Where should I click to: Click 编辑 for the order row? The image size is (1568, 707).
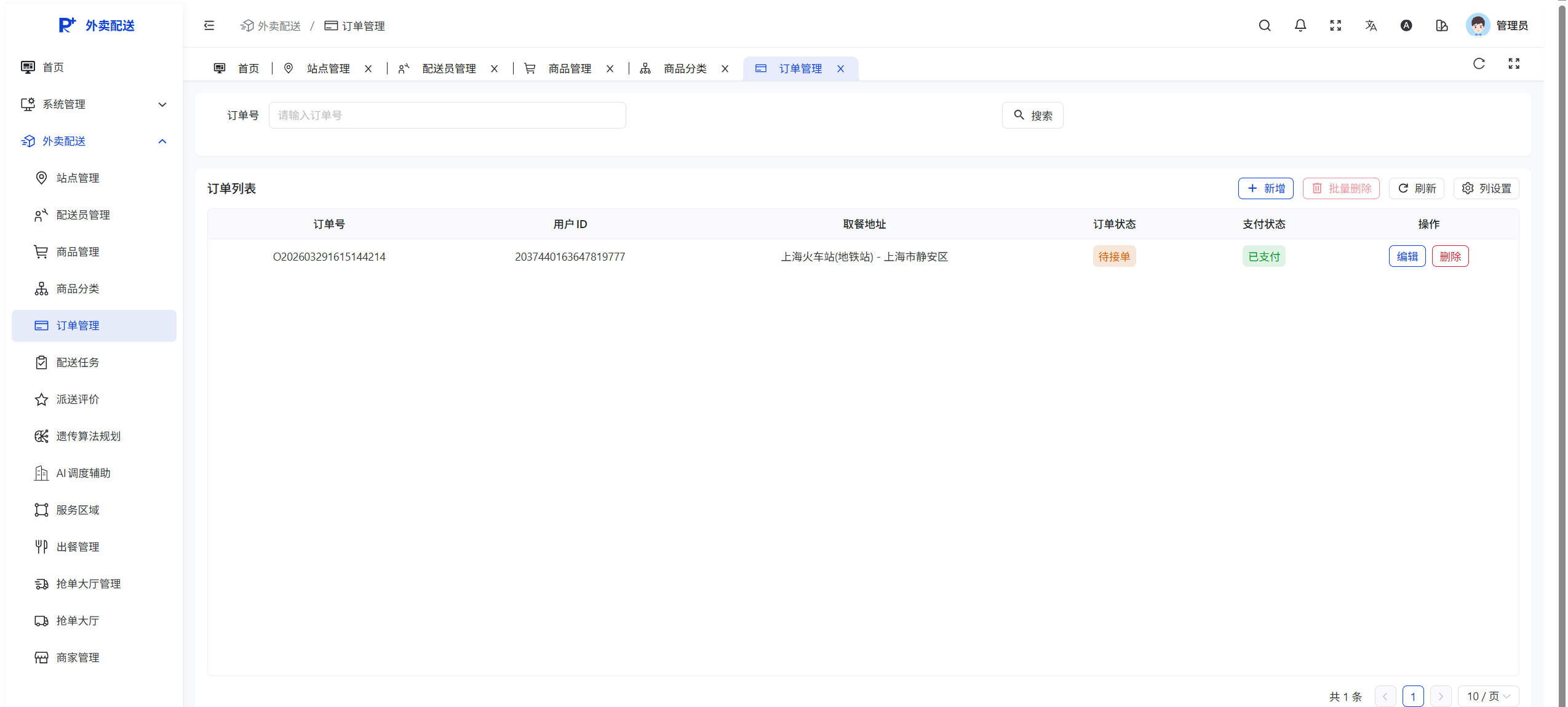tap(1407, 256)
